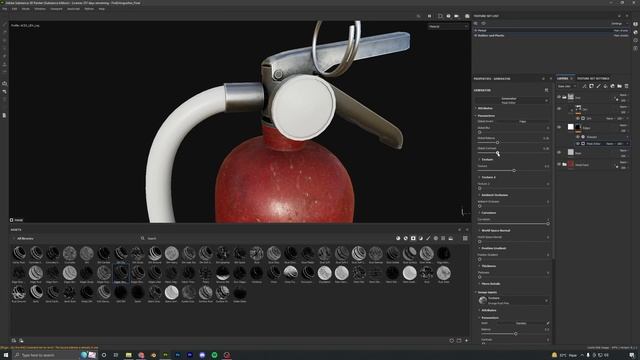Select the Paint brush tool in the left toolbar

[x=4, y=24]
